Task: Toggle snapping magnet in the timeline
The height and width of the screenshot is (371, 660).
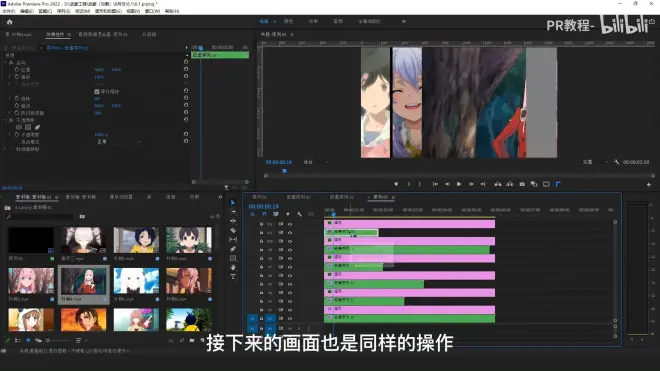Action: click(264, 214)
